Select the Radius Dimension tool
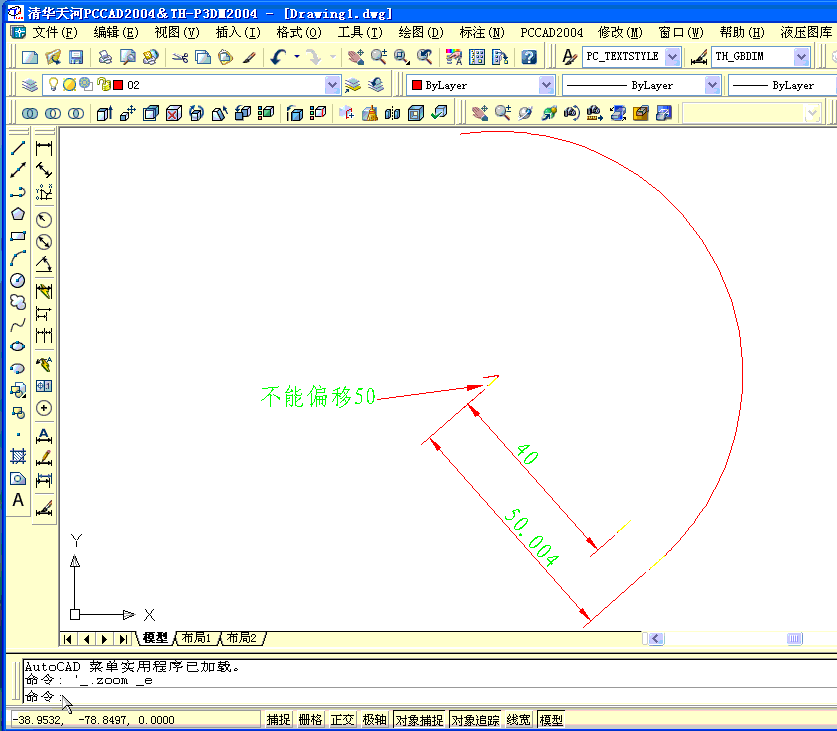The image size is (837, 731). click(44, 220)
